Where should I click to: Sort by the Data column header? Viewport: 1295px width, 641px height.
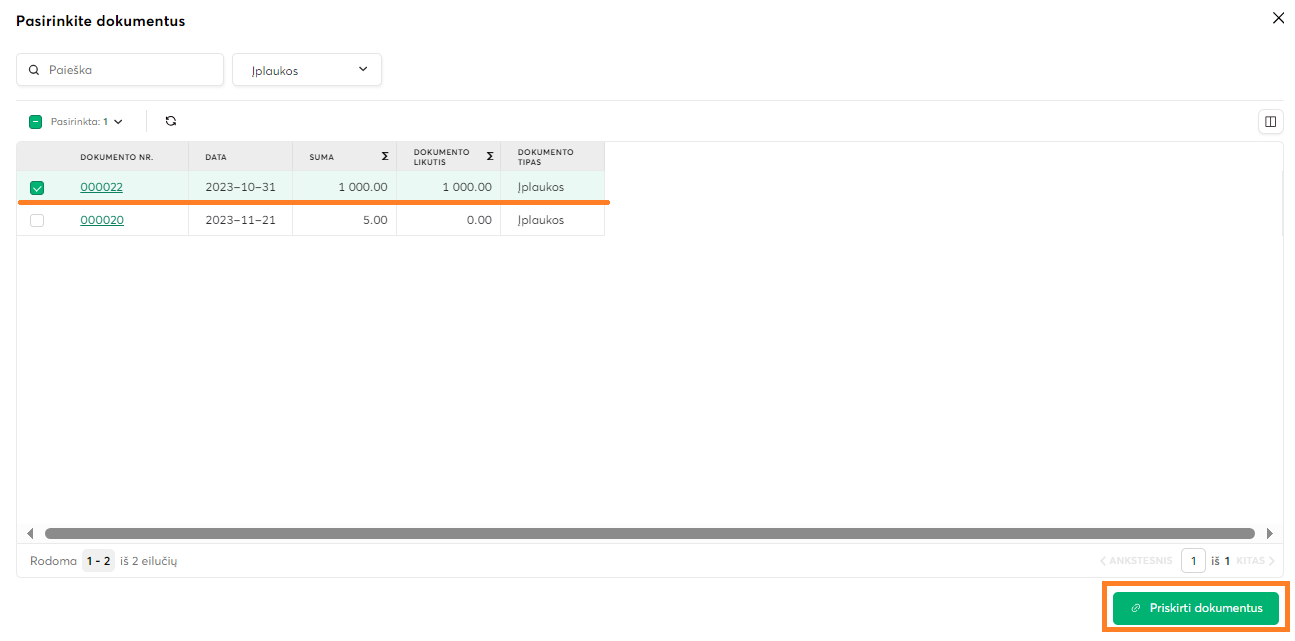(216, 157)
